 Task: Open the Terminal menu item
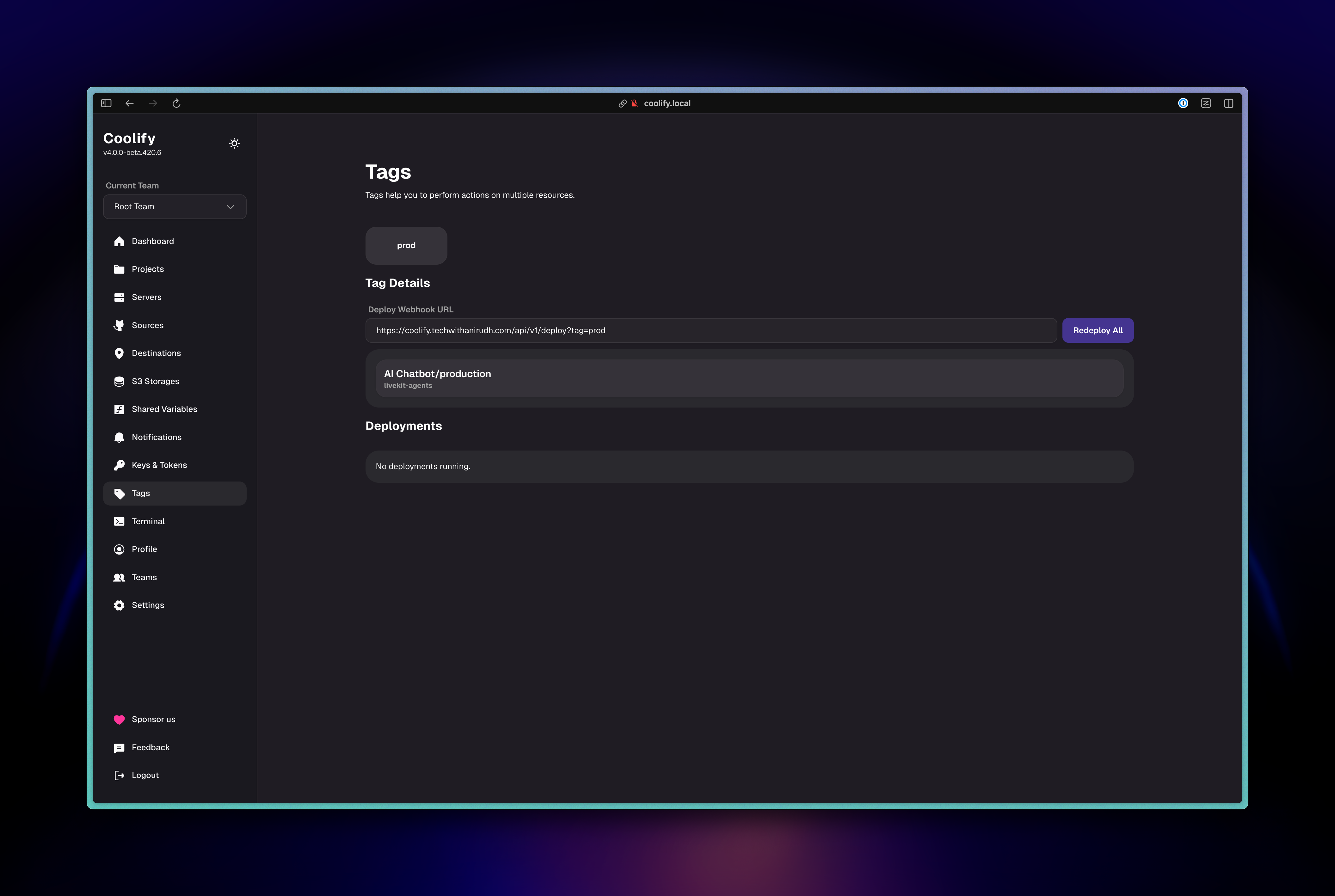tap(148, 521)
